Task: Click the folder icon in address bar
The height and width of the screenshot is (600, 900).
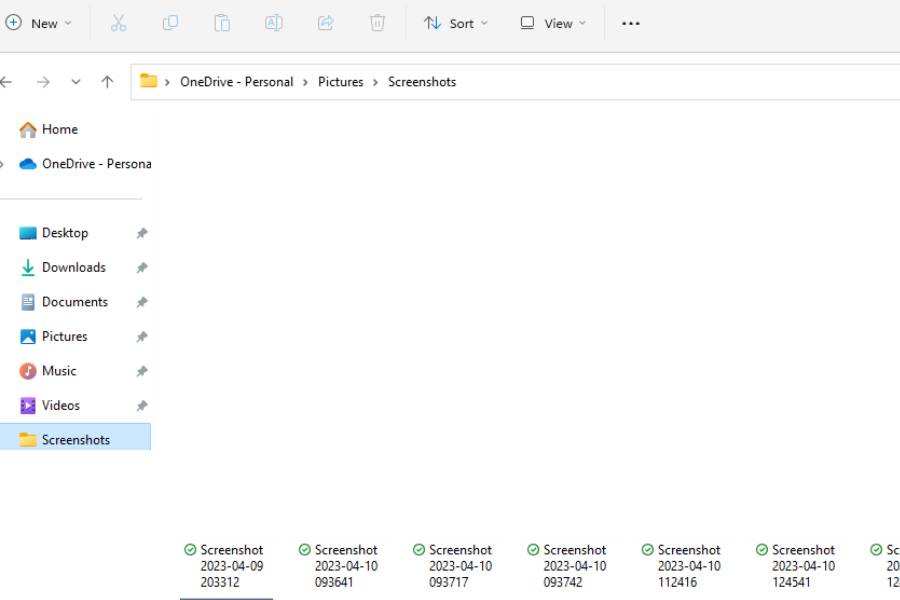Action: click(x=149, y=81)
